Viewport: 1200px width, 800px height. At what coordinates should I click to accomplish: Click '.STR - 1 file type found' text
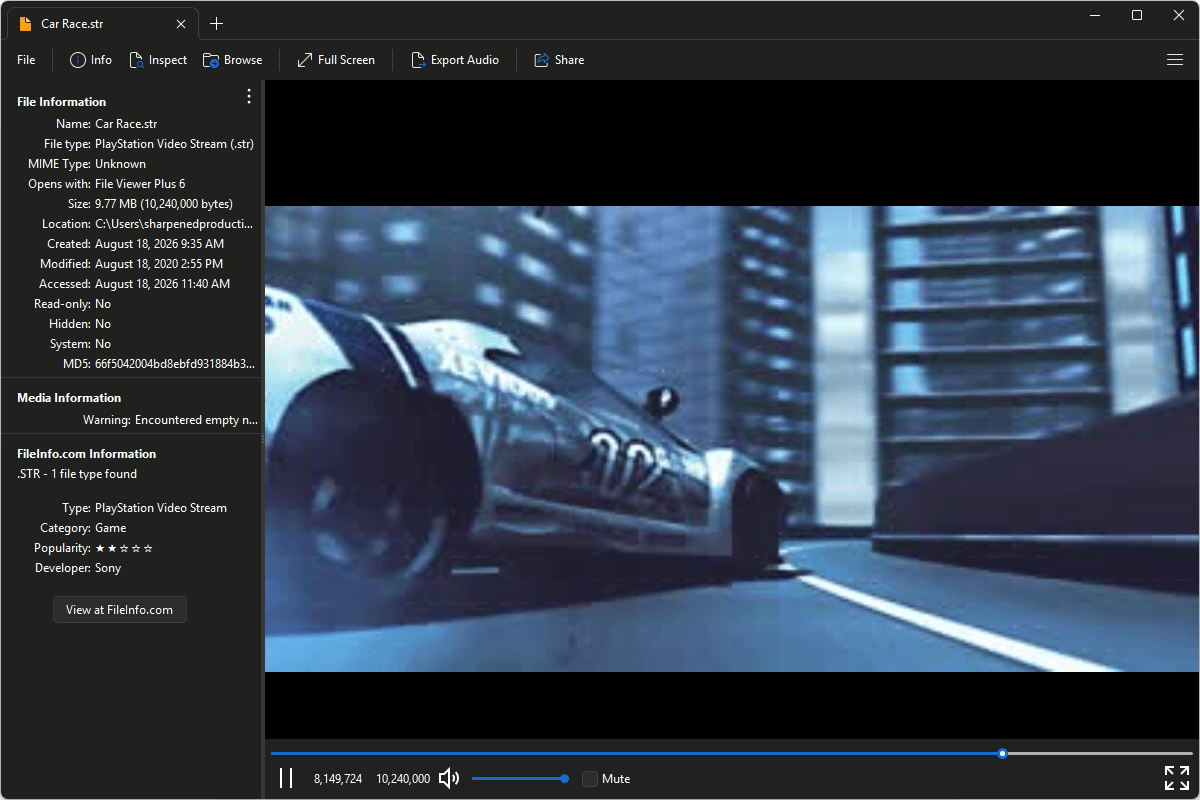(77, 474)
